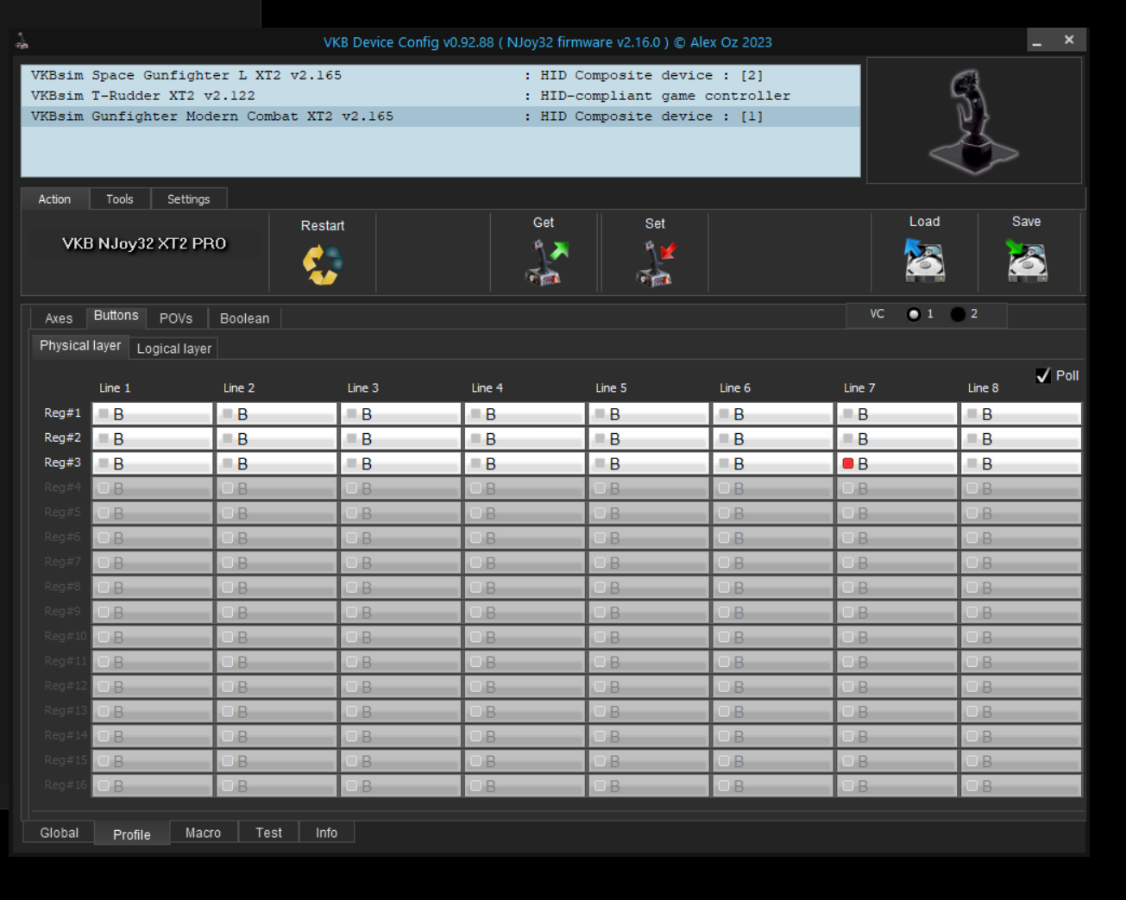The image size is (1126, 900).
Task: Open the Test bottom tab
Action: [x=269, y=832]
